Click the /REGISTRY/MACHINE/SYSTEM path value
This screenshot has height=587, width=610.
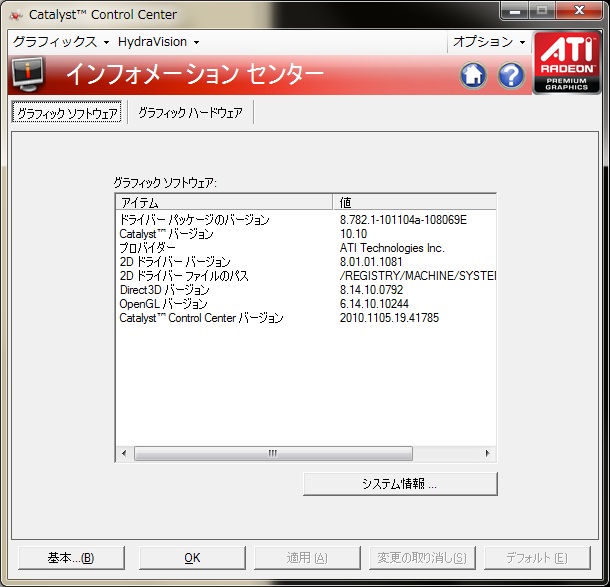[418, 276]
